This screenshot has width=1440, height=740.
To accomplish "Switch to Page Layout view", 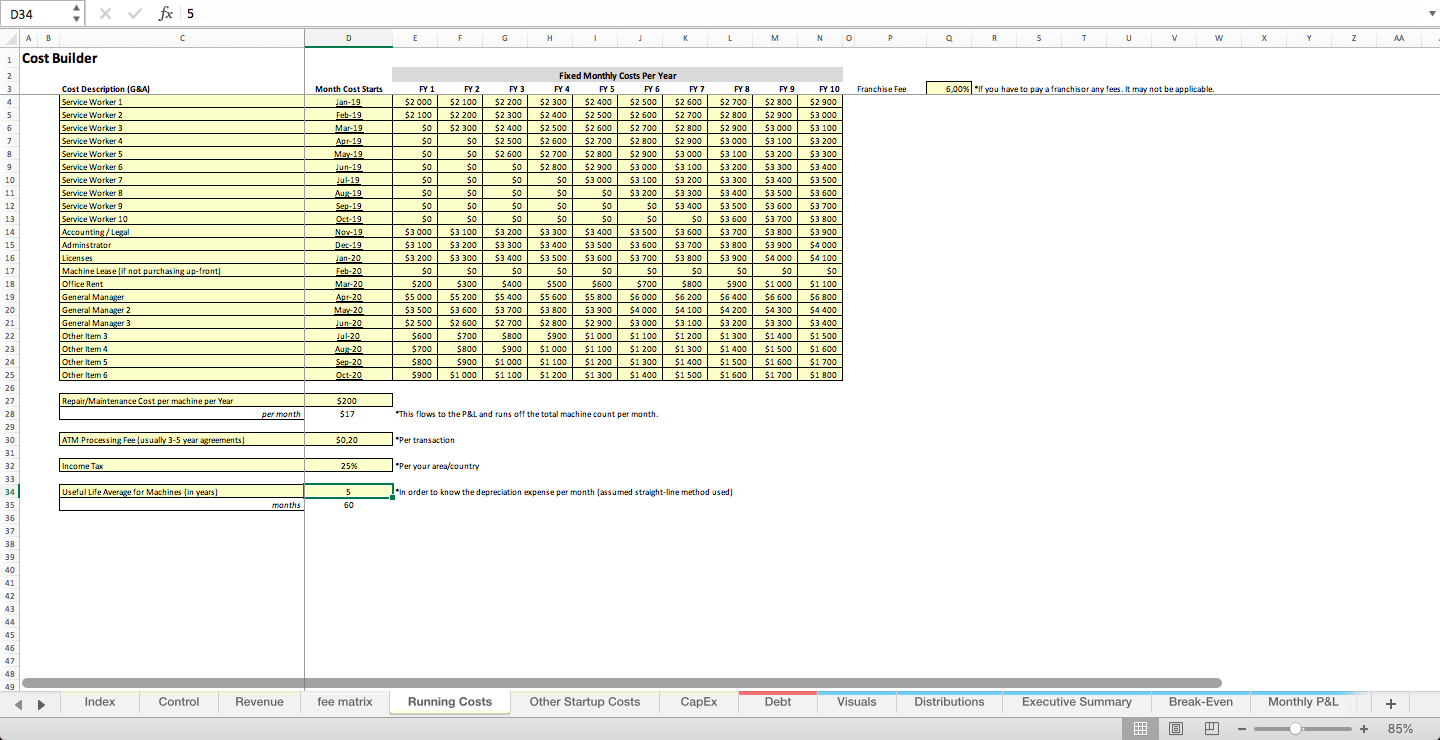I will point(1174,729).
